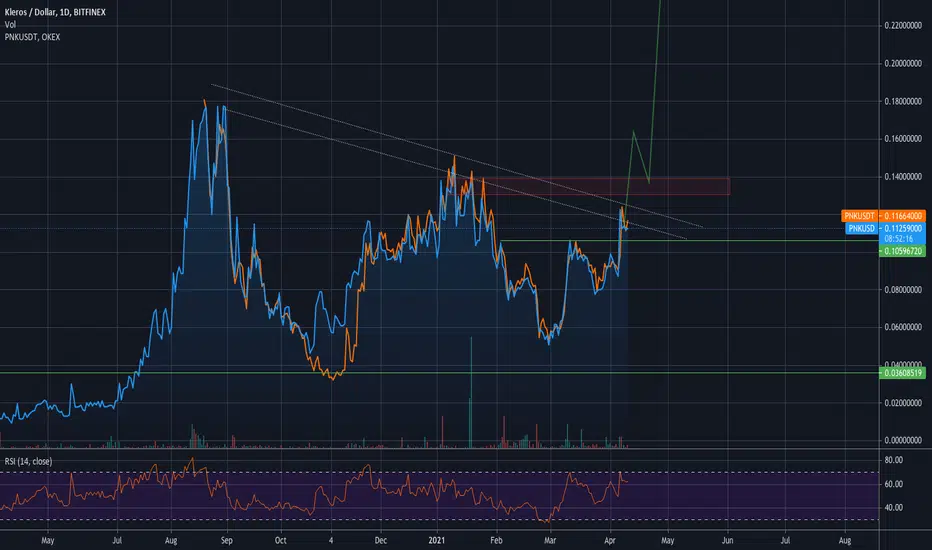Click the Aug 2020 time axis label before Sep
Viewport: 932px width, 550px height.
pyautogui.click(x=171, y=540)
